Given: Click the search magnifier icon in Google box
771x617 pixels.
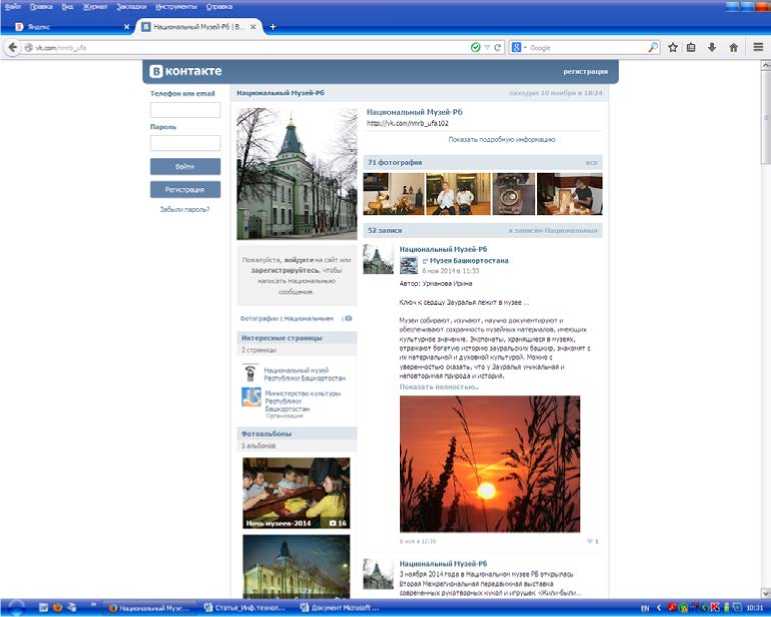Looking at the screenshot, I should click(x=653, y=47).
